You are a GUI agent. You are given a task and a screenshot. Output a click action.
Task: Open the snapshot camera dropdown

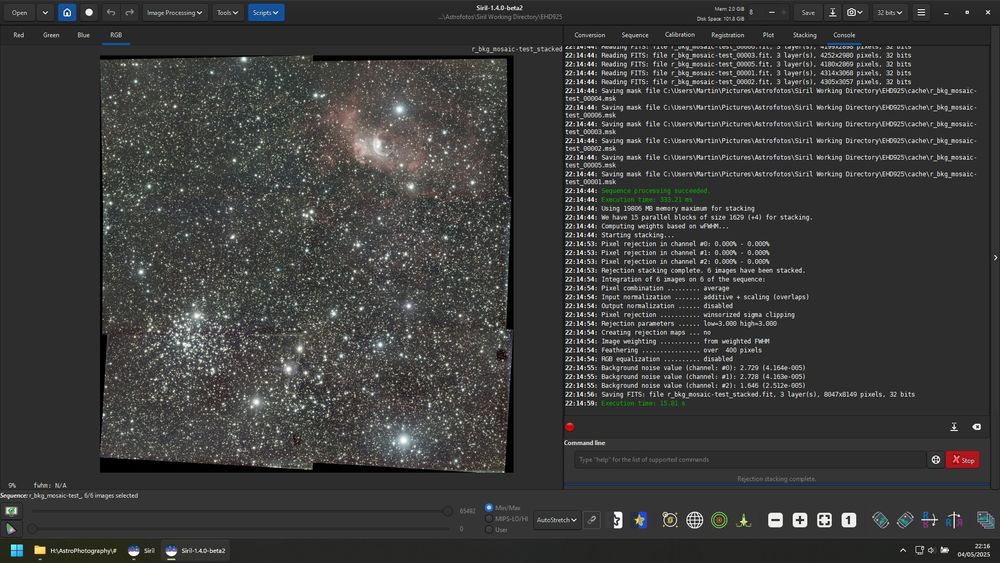[x=854, y=12]
